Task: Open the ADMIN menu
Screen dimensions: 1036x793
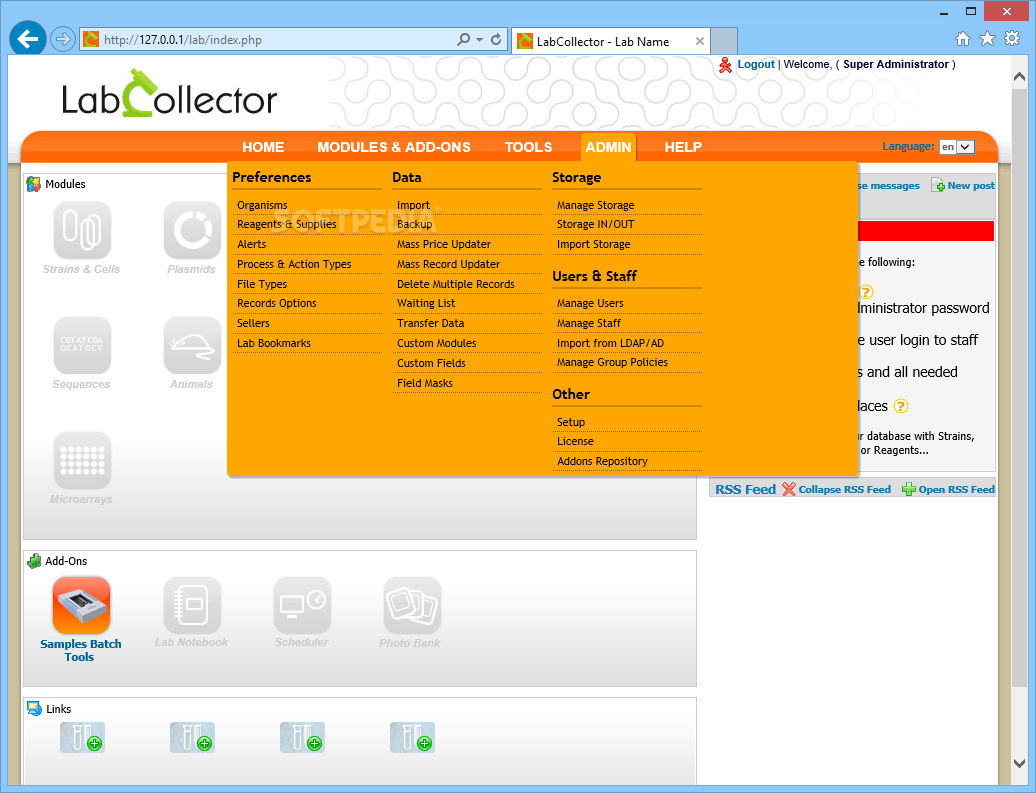Action: [609, 147]
